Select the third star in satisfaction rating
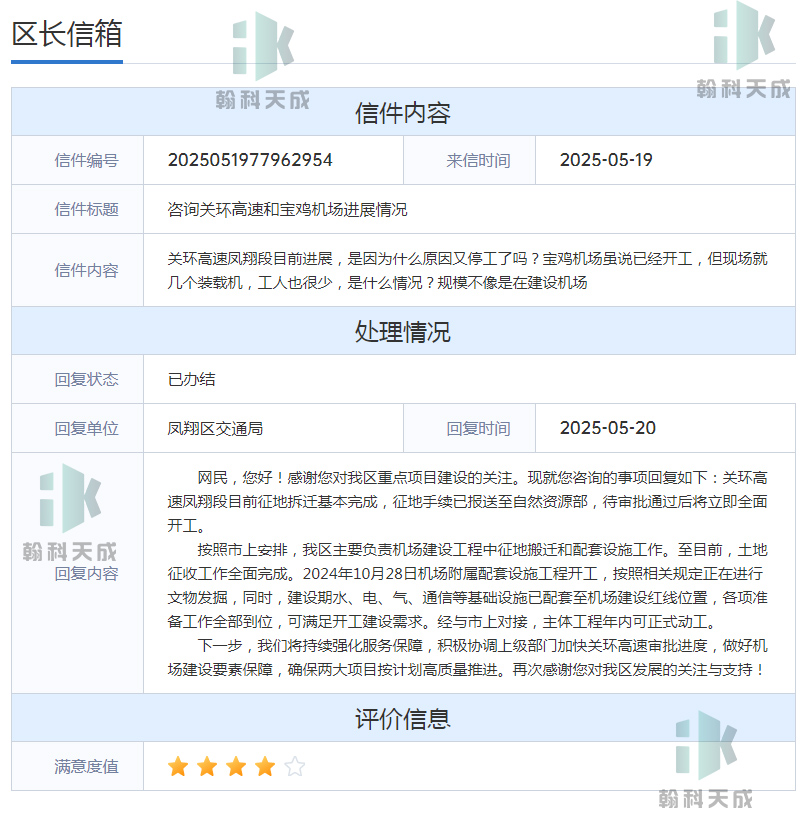 coord(236,765)
